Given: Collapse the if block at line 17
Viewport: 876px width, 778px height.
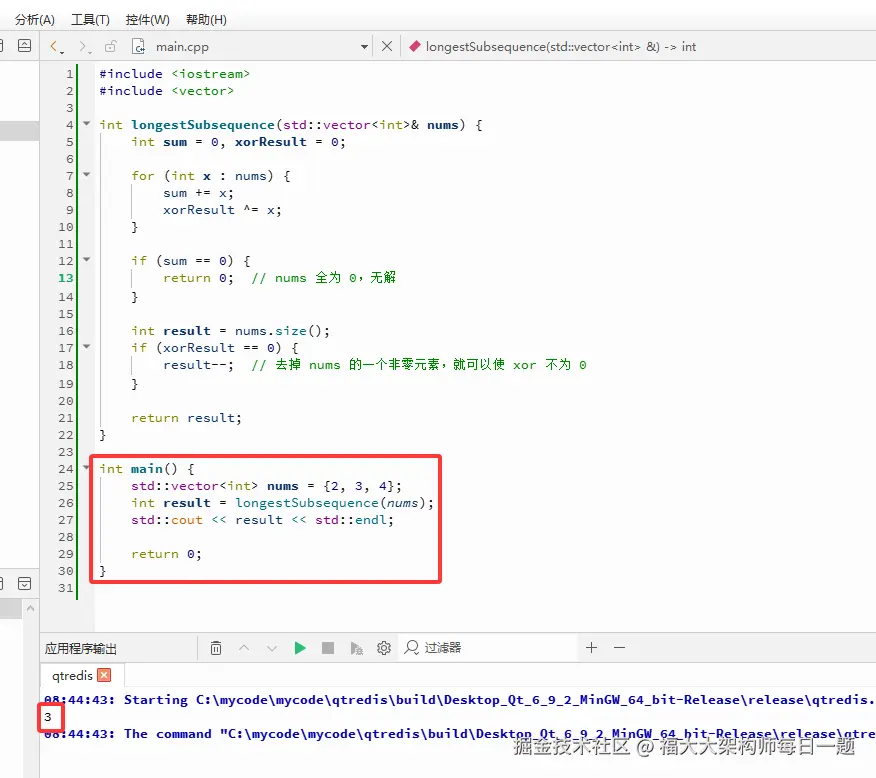Looking at the screenshot, I should 87,346.
